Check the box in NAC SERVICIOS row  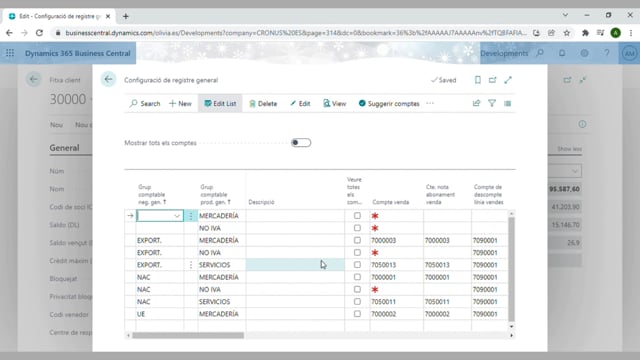tap(357, 301)
